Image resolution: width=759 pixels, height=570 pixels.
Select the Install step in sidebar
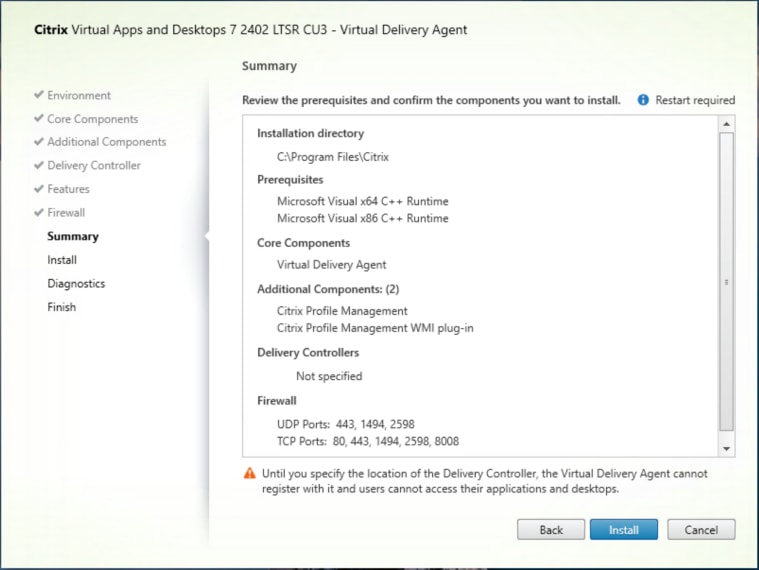62,260
